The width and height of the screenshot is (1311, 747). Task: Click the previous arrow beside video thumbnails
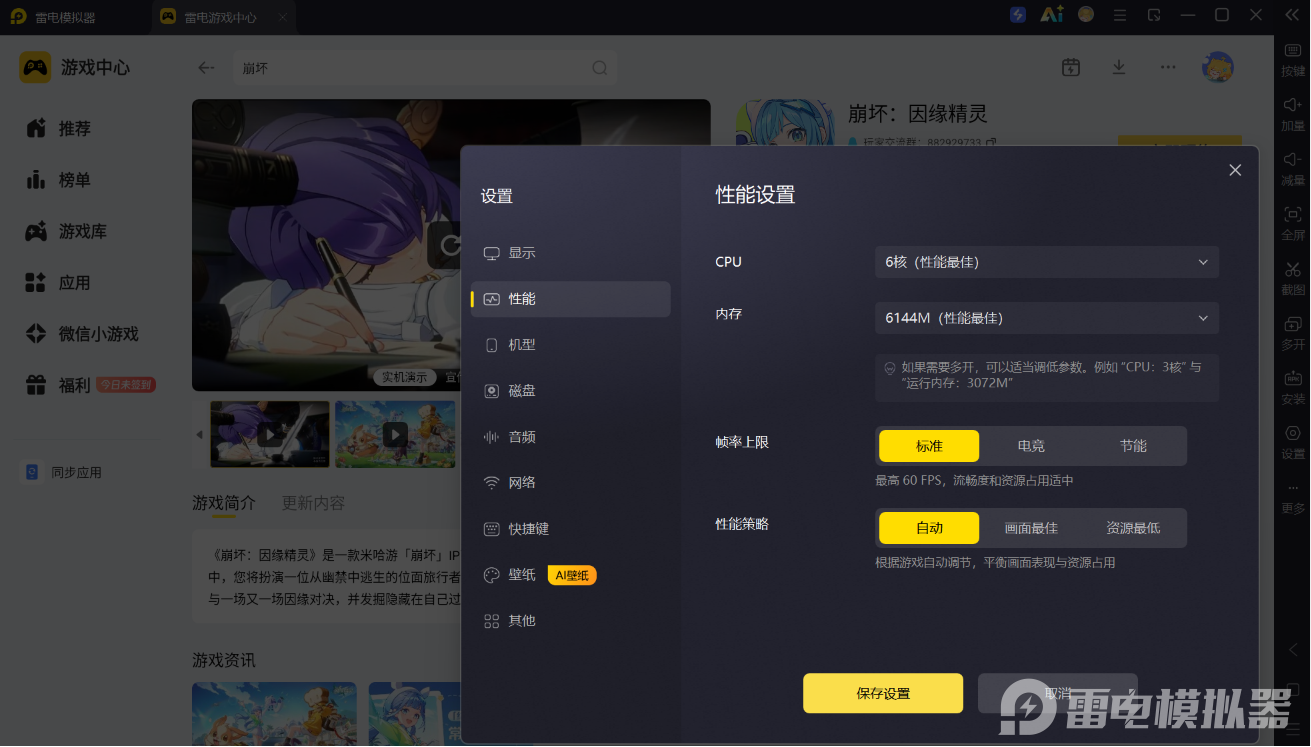click(x=199, y=435)
